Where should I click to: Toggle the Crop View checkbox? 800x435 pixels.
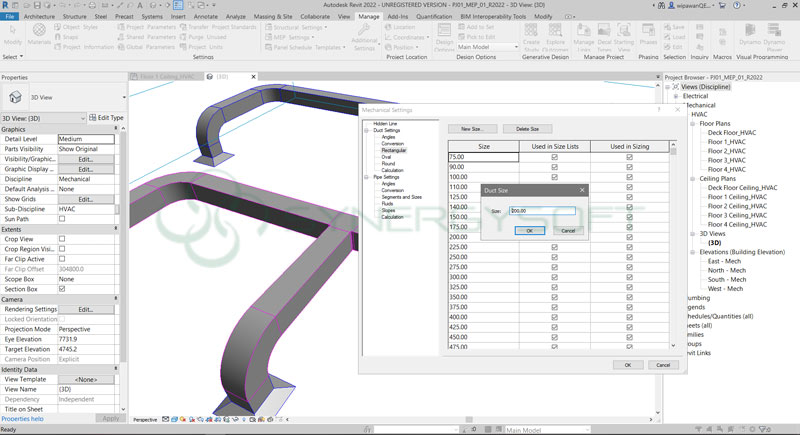(62, 239)
